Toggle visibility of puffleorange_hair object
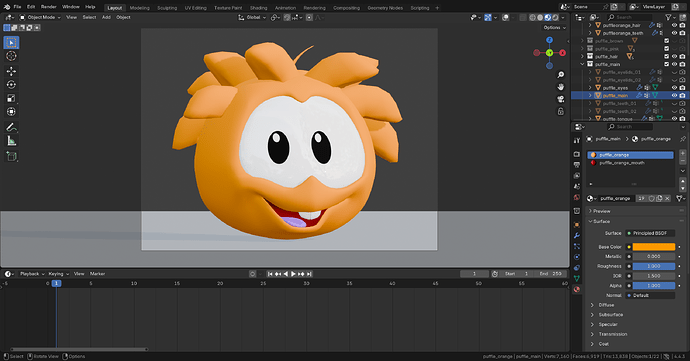 [674, 25]
